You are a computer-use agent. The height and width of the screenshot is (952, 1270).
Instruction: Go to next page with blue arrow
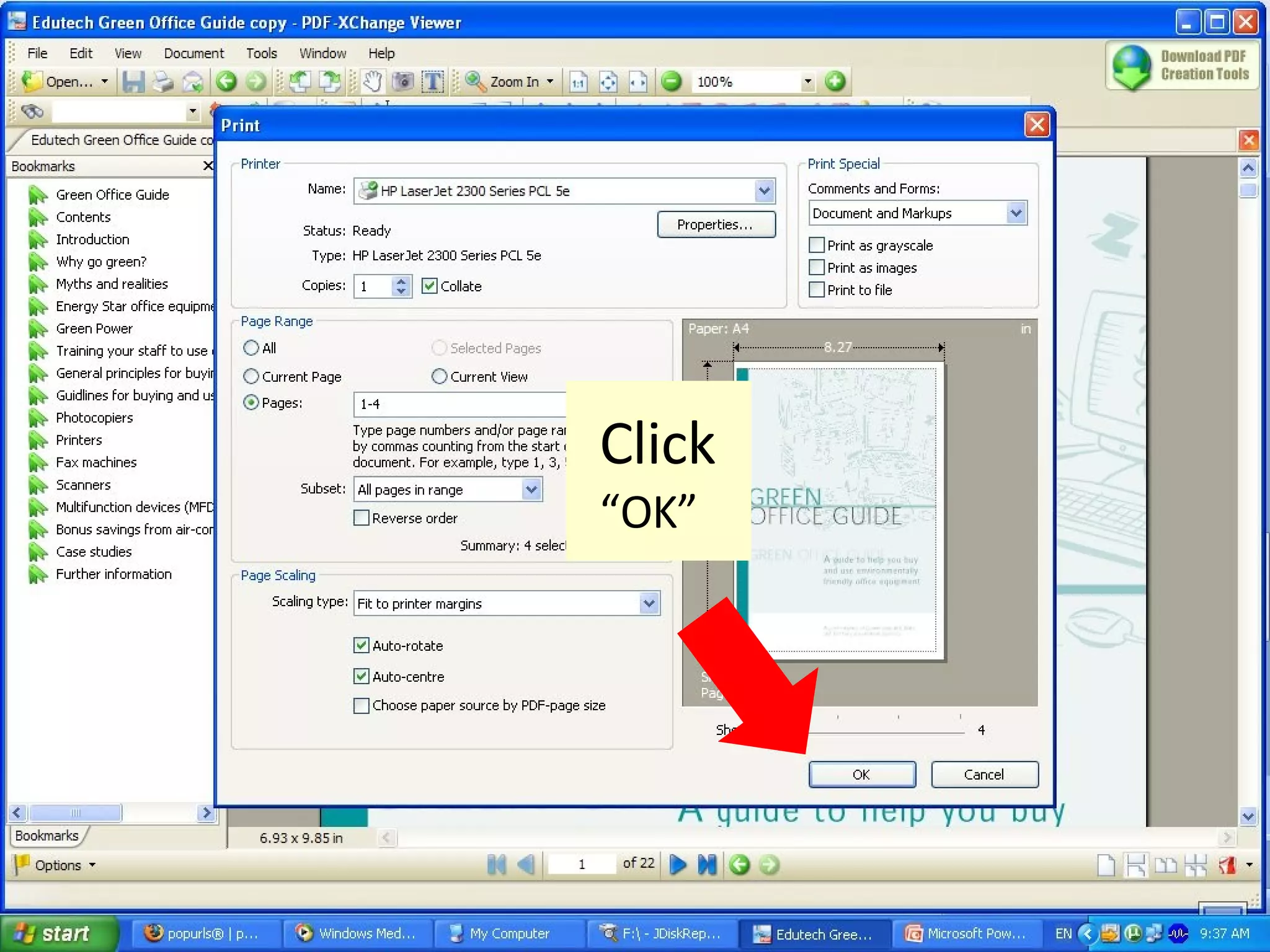click(x=678, y=865)
